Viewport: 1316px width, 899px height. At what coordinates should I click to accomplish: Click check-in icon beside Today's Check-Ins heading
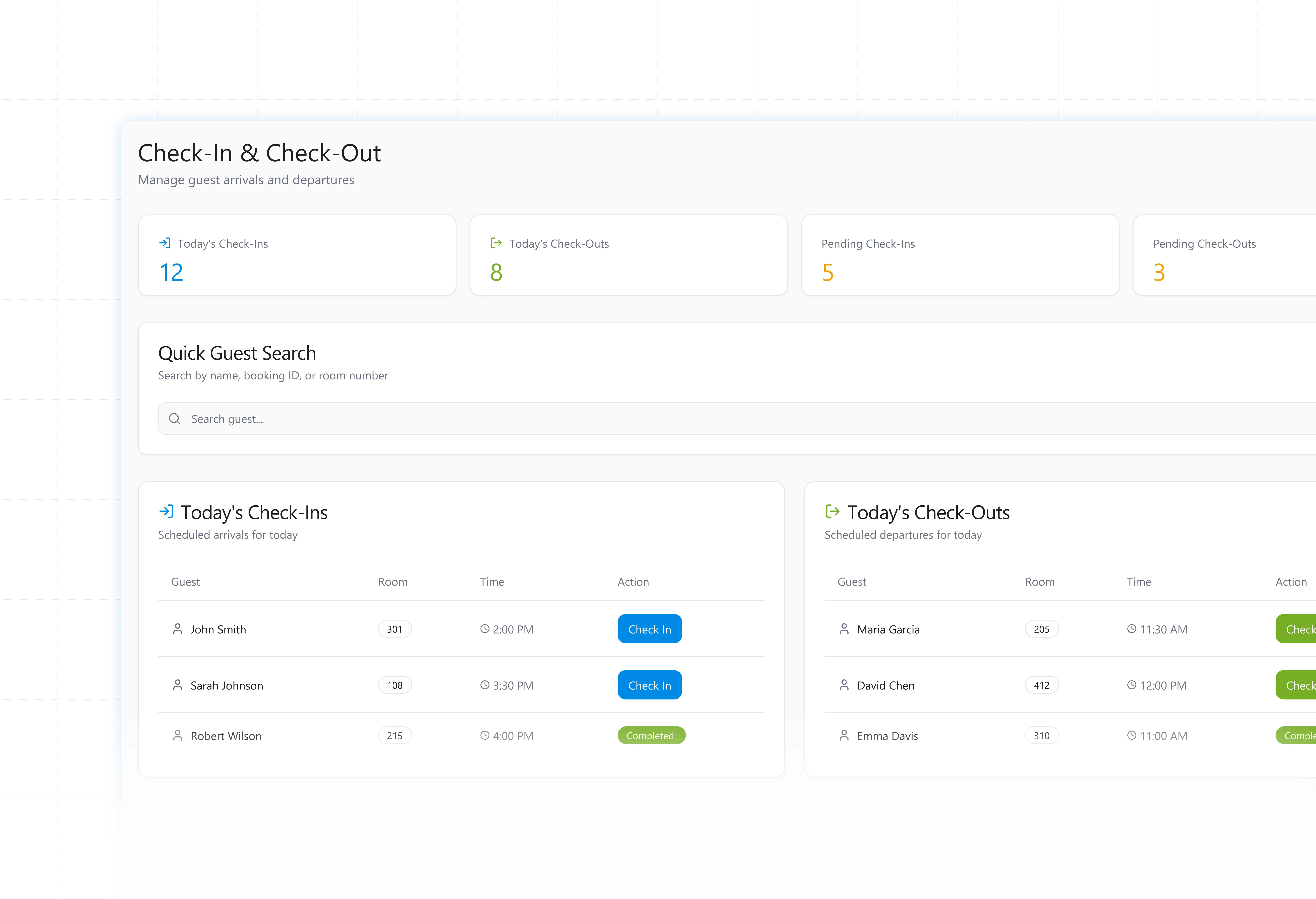point(166,512)
